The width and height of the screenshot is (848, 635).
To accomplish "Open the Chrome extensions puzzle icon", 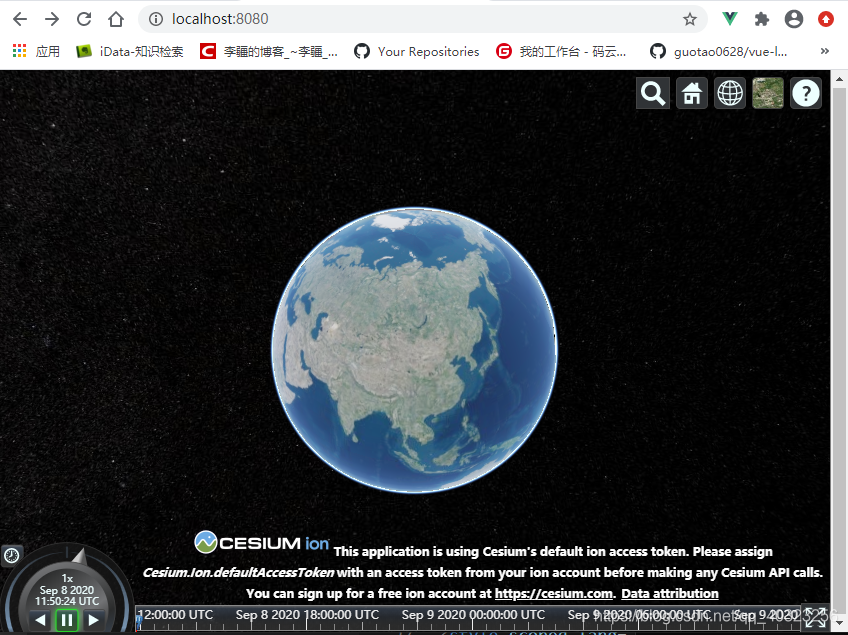I will point(760,18).
